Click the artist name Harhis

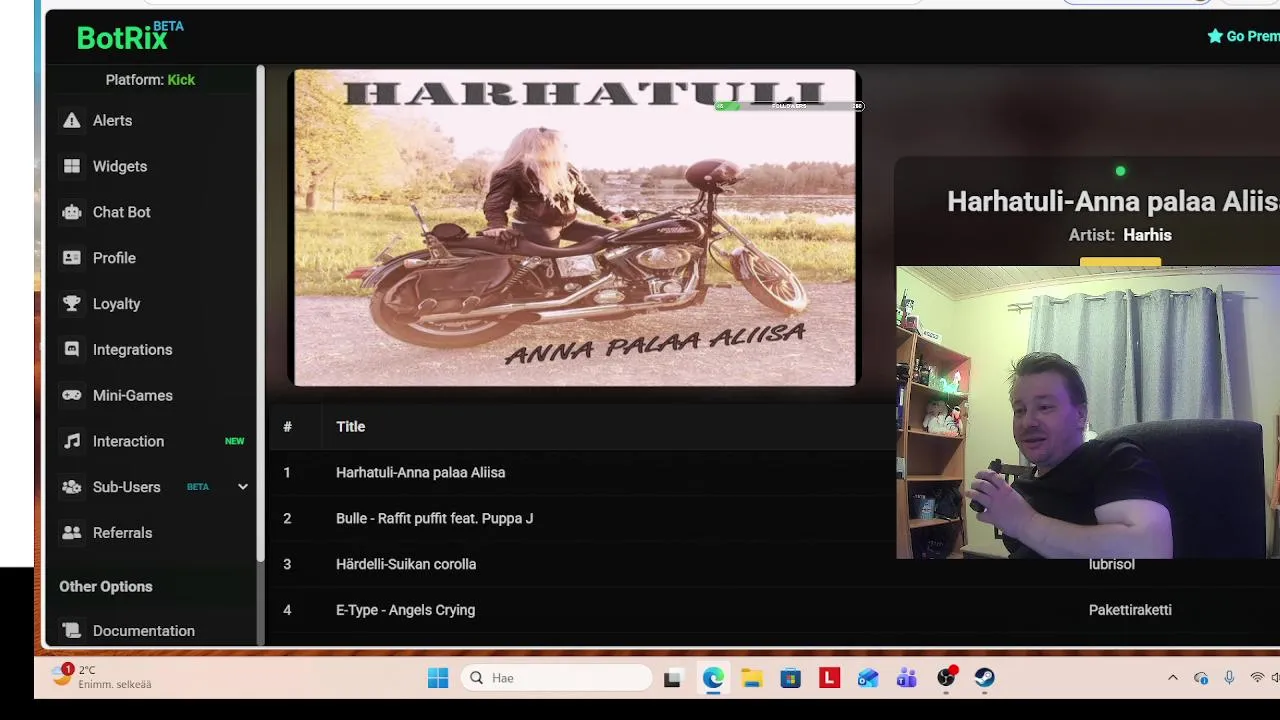point(1147,235)
